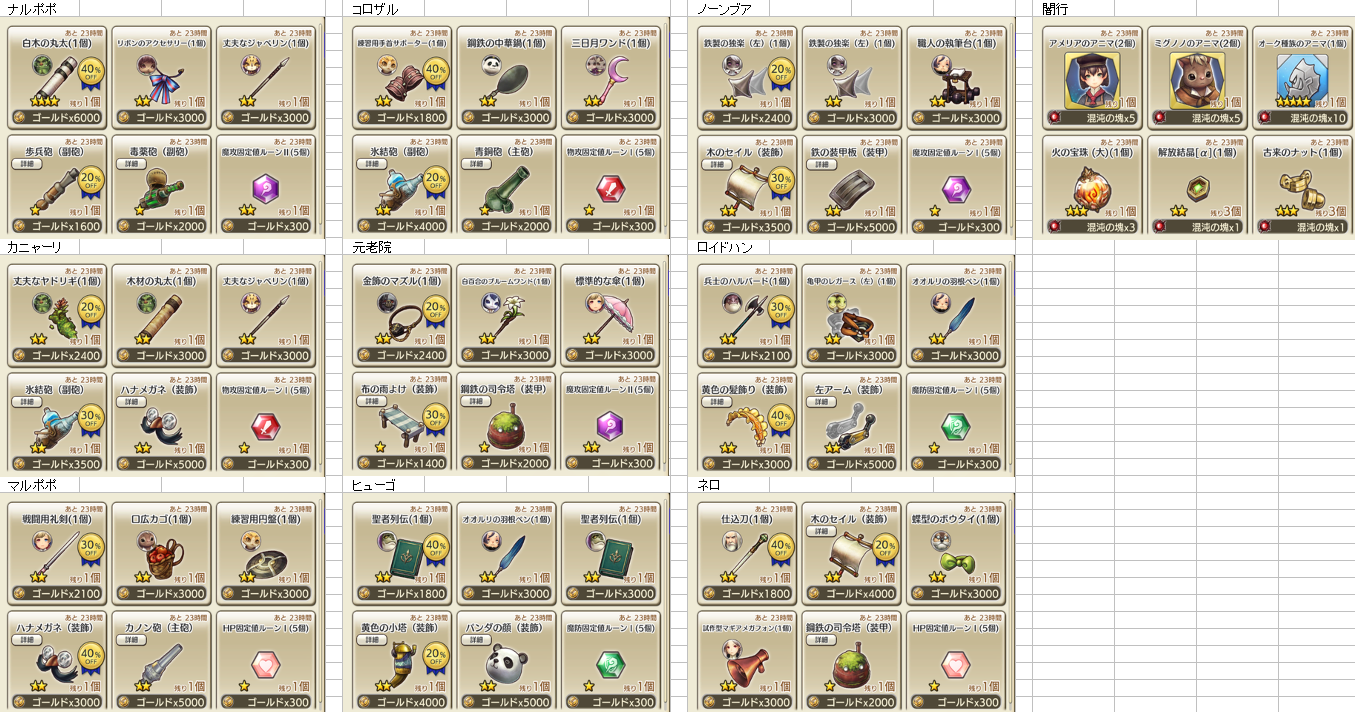The height and width of the screenshot is (712, 1355).
Task: Click the ゴールドx6000 price bar
Action: 58,118
